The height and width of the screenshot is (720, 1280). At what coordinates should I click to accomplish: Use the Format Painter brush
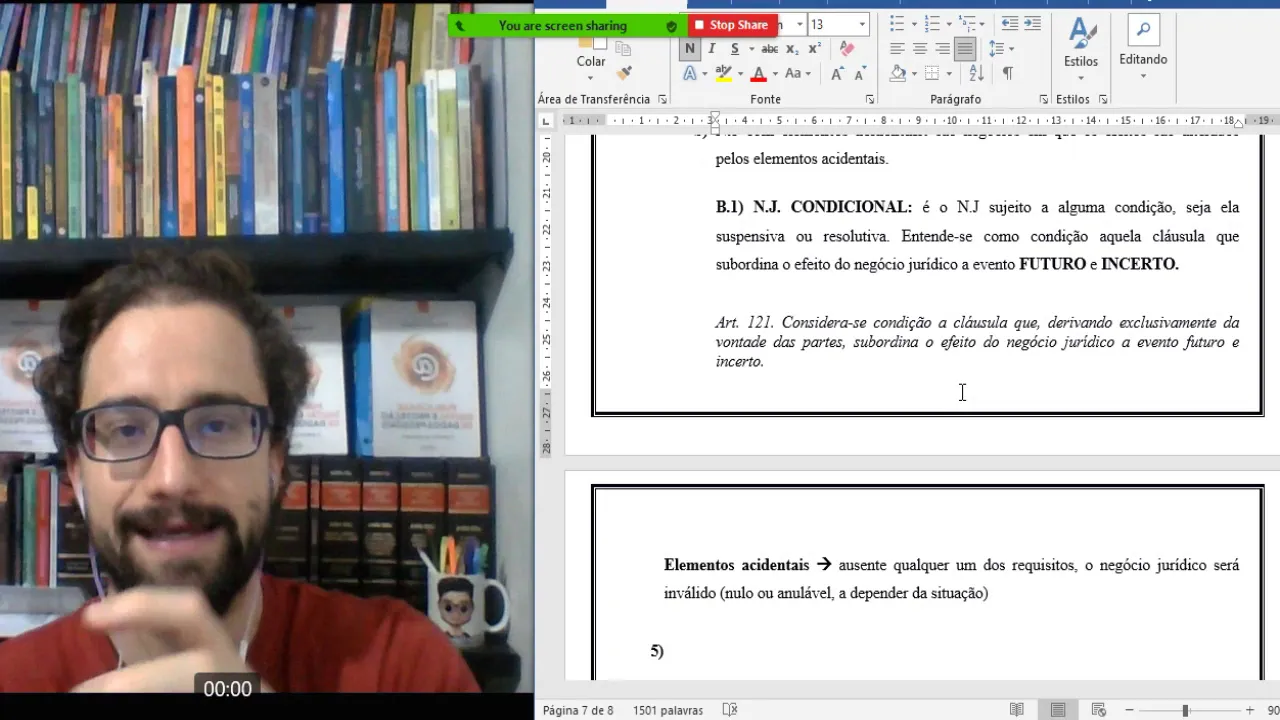coord(625,74)
